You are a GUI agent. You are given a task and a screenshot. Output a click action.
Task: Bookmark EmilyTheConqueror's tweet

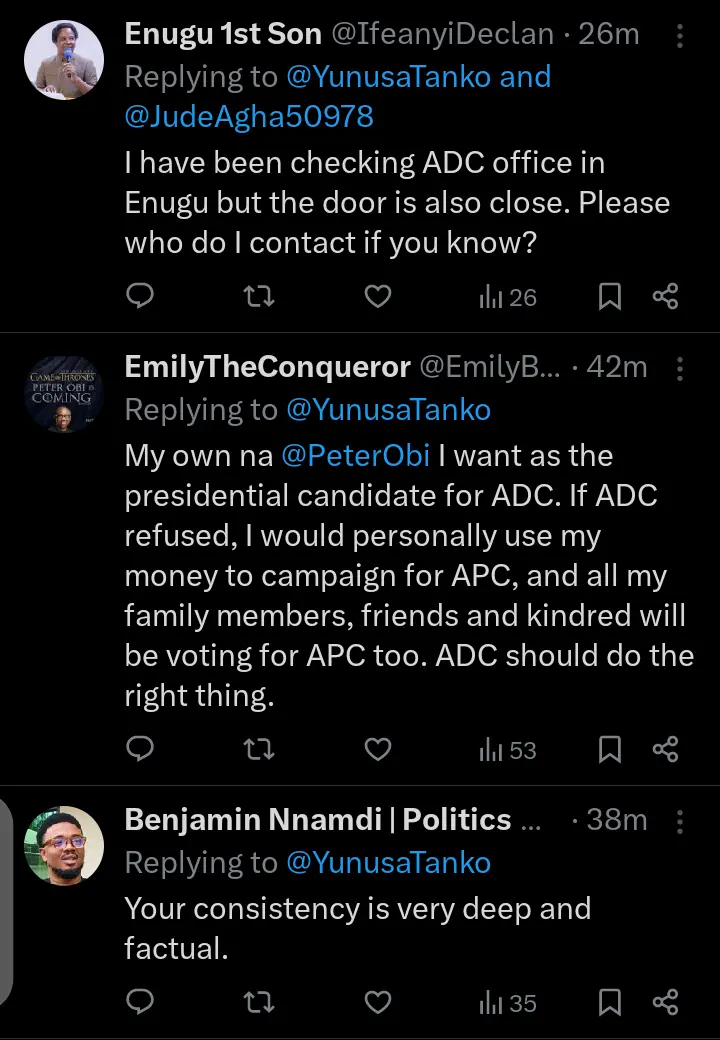pyautogui.click(x=609, y=749)
